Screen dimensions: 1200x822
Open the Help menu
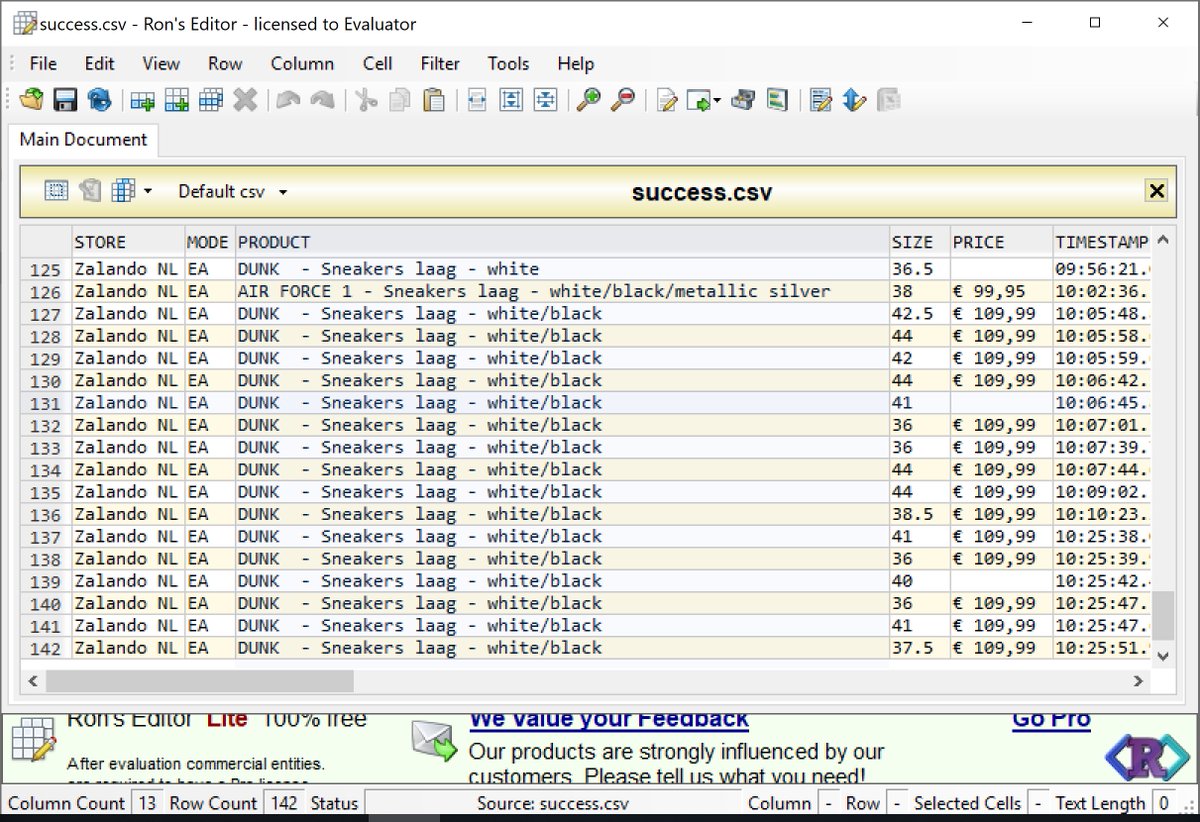tap(575, 63)
